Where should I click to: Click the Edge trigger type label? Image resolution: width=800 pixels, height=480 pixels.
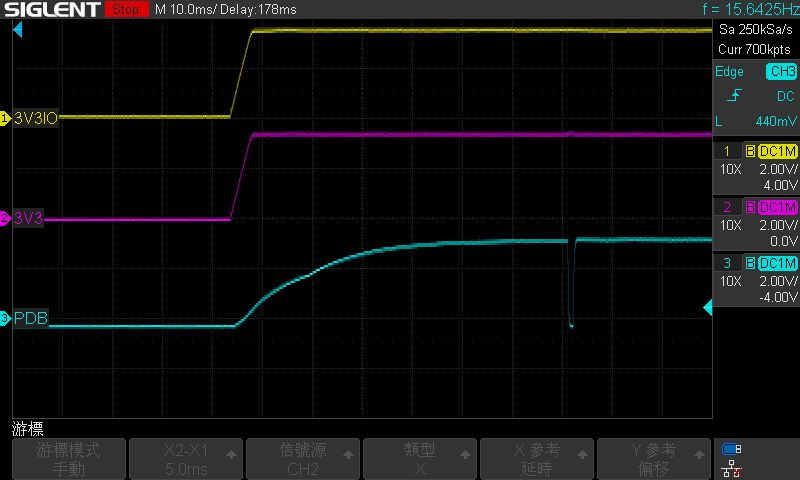pos(729,72)
